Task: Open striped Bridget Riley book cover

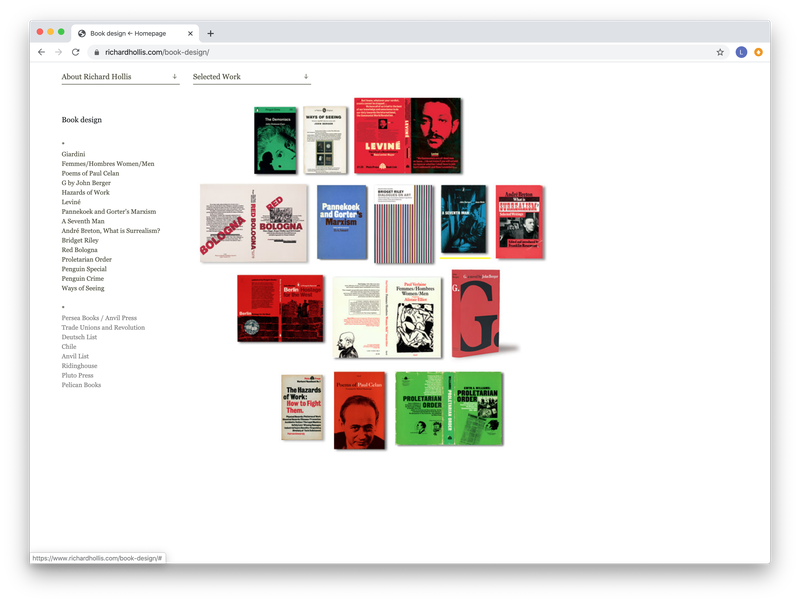Action: (x=404, y=224)
